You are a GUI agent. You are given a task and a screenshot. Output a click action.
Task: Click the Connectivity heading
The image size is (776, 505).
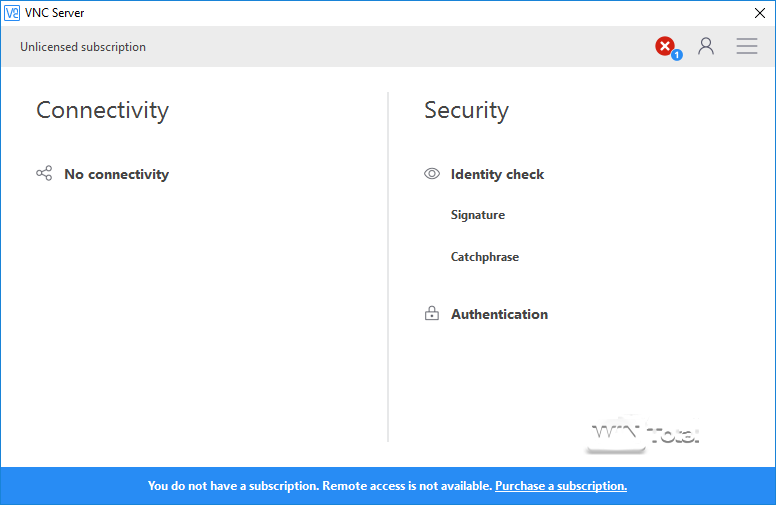(102, 110)
